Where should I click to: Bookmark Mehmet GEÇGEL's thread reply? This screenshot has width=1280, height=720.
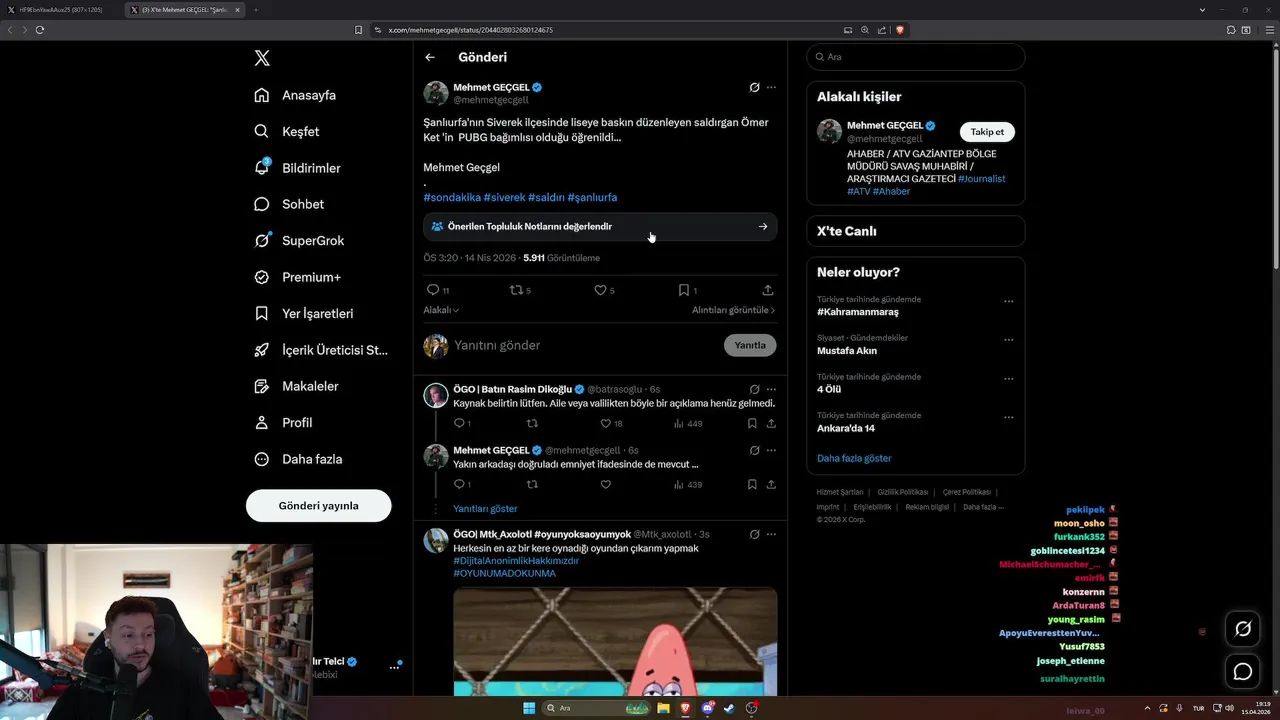752,485
